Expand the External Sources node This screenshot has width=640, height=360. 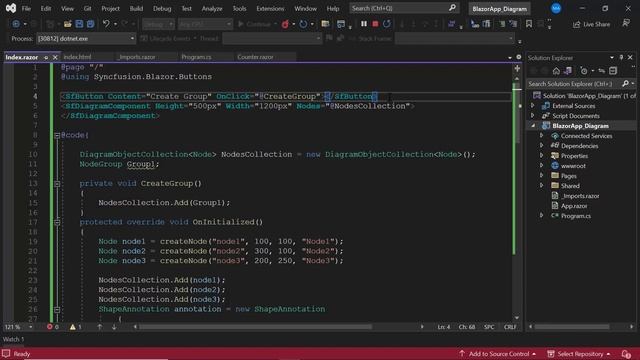[x=532, y=106]
